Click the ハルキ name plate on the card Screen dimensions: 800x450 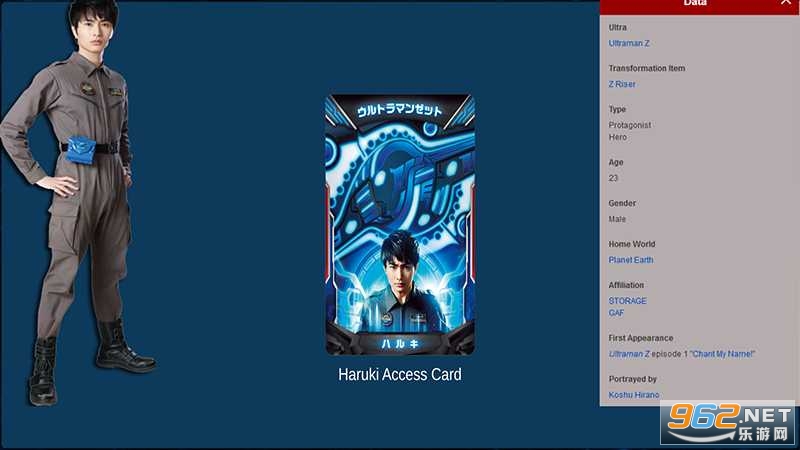click(399, 343)
